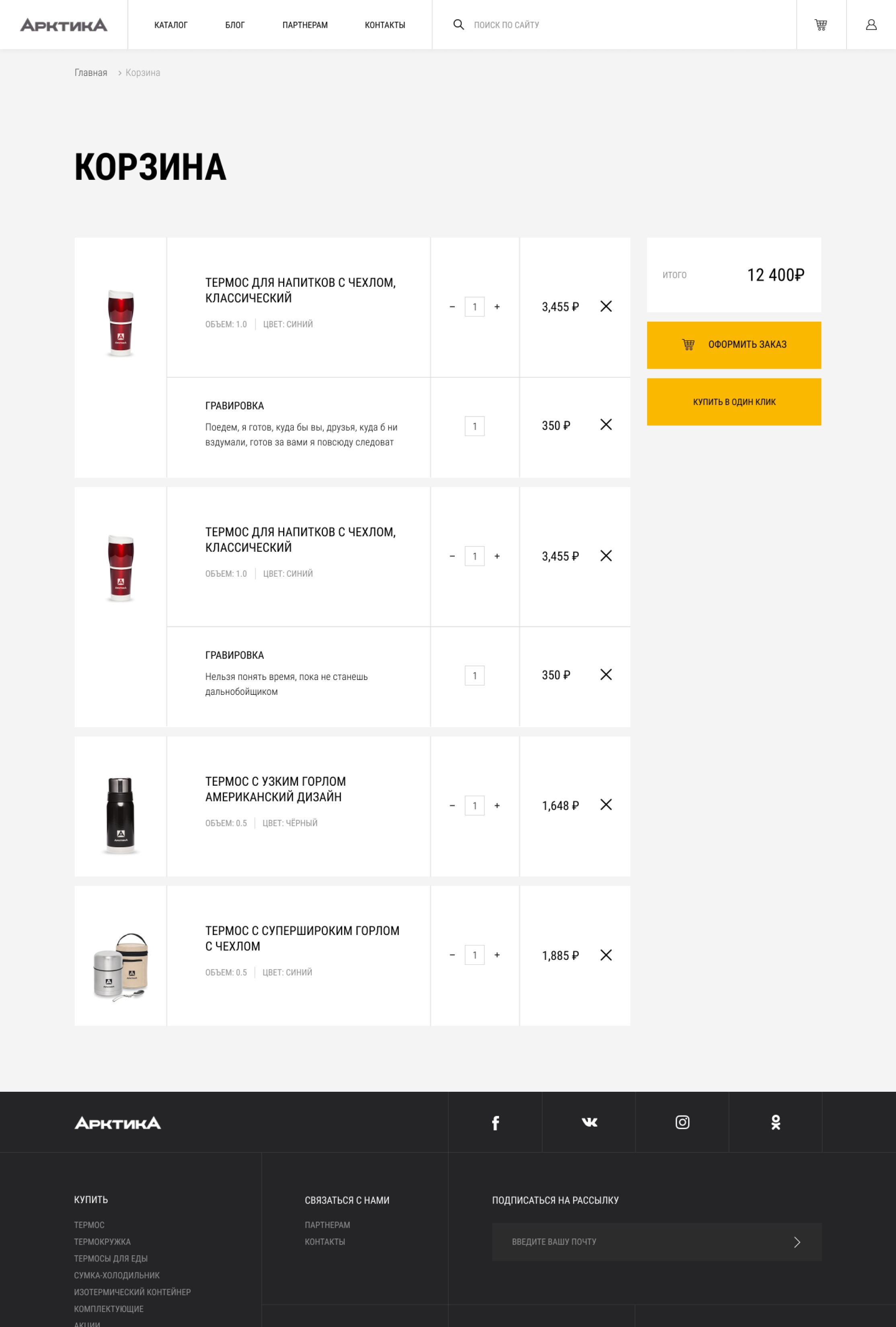Delete the first engraving line item
This screenshot has height=1327, width=896.
[x=606, y=424]
